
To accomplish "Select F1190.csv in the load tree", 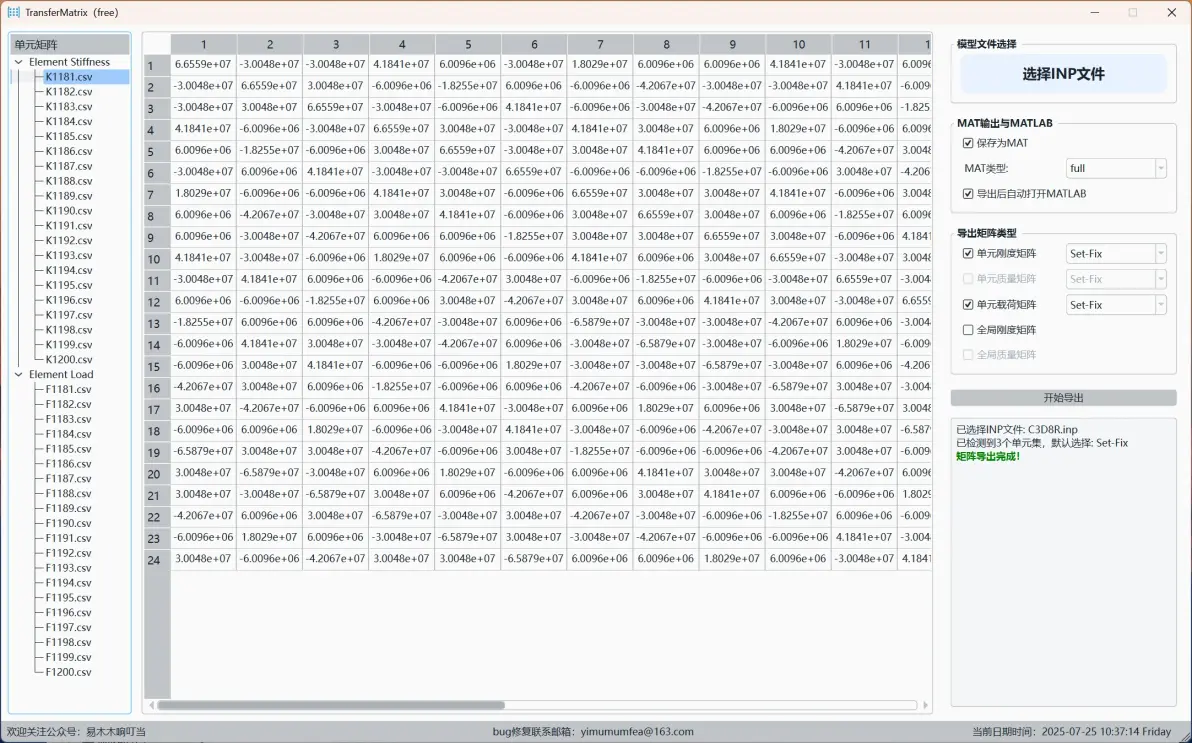I will [68, 523].
